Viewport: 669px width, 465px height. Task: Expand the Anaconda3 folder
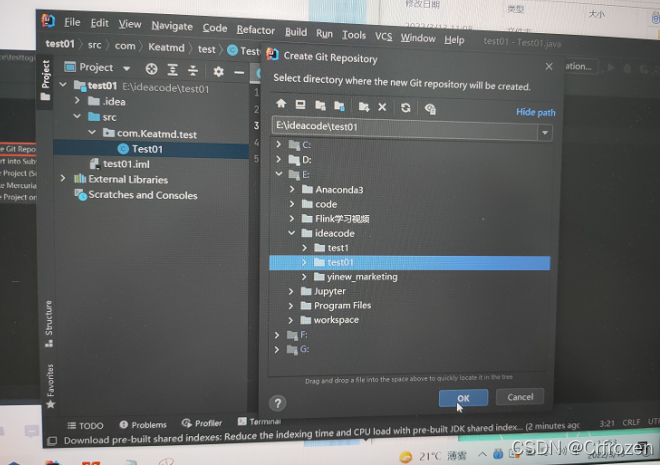(292, 189)
